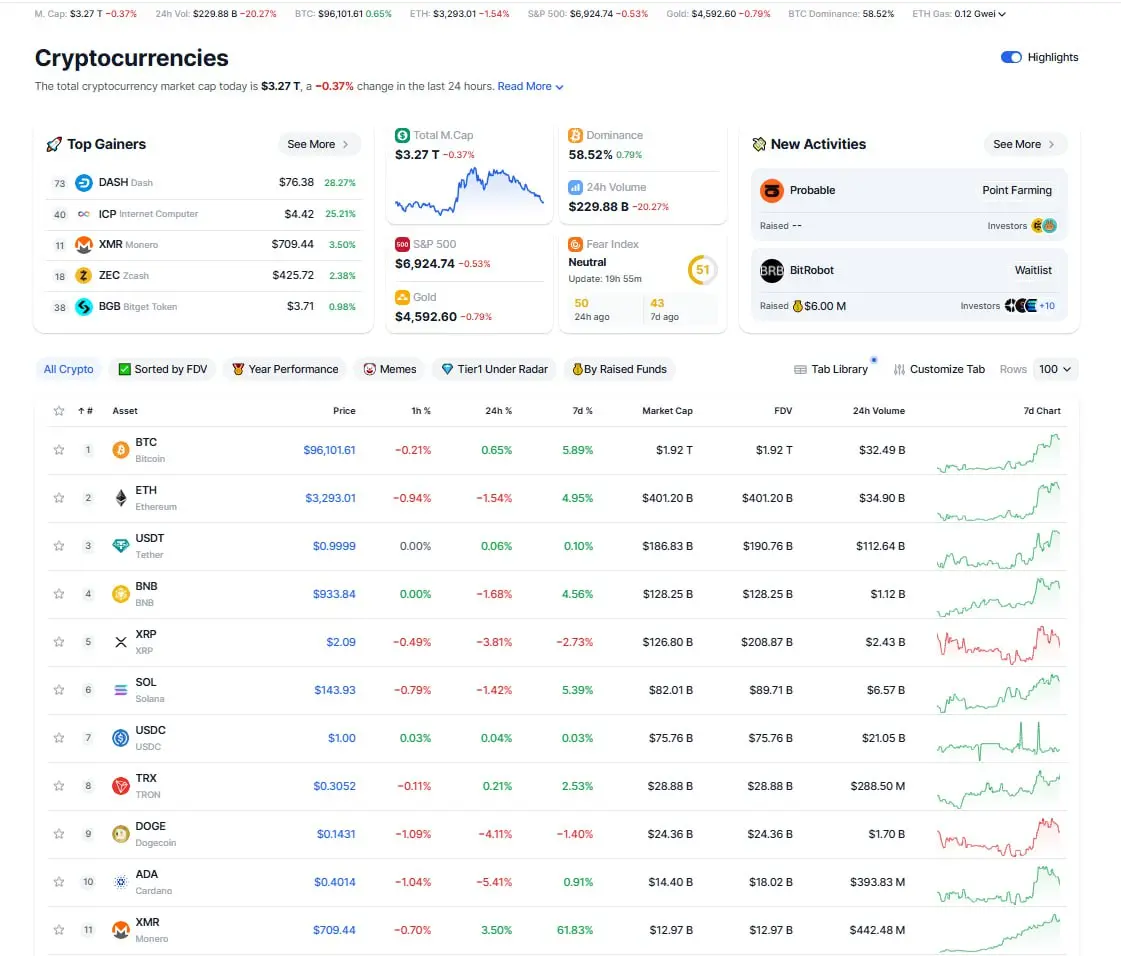Expand Read More description text
Screen dimensions: 1121x956
[x=530, y=87]
